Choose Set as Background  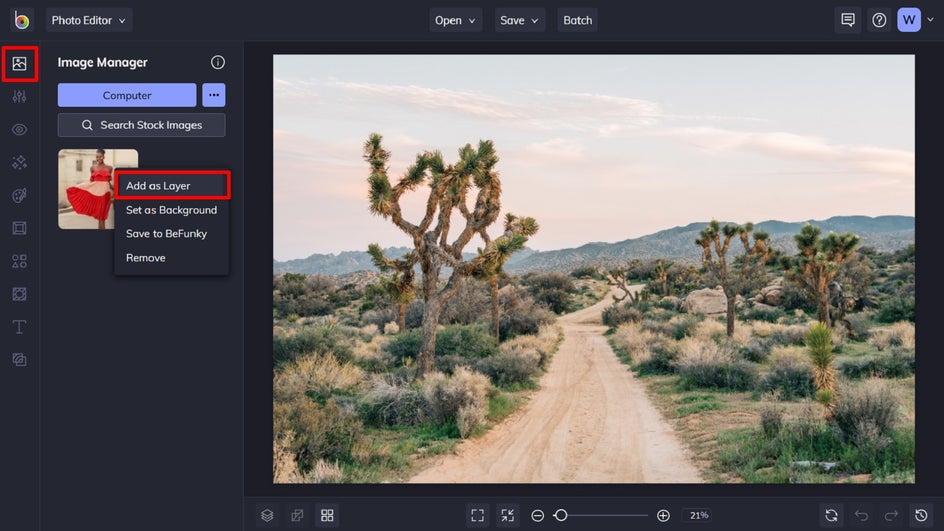[x=172, y=210]
